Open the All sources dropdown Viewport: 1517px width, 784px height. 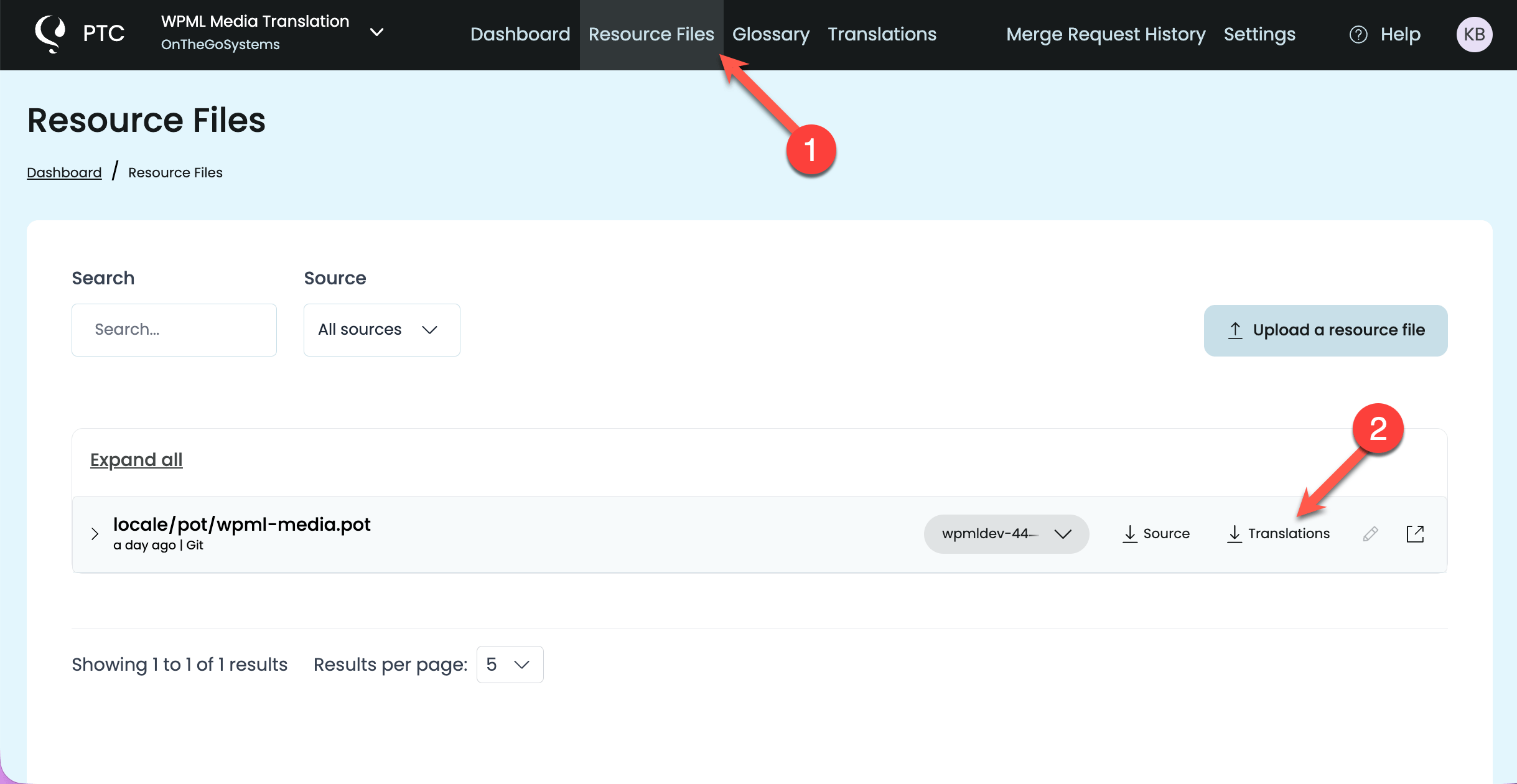(381, 329)
